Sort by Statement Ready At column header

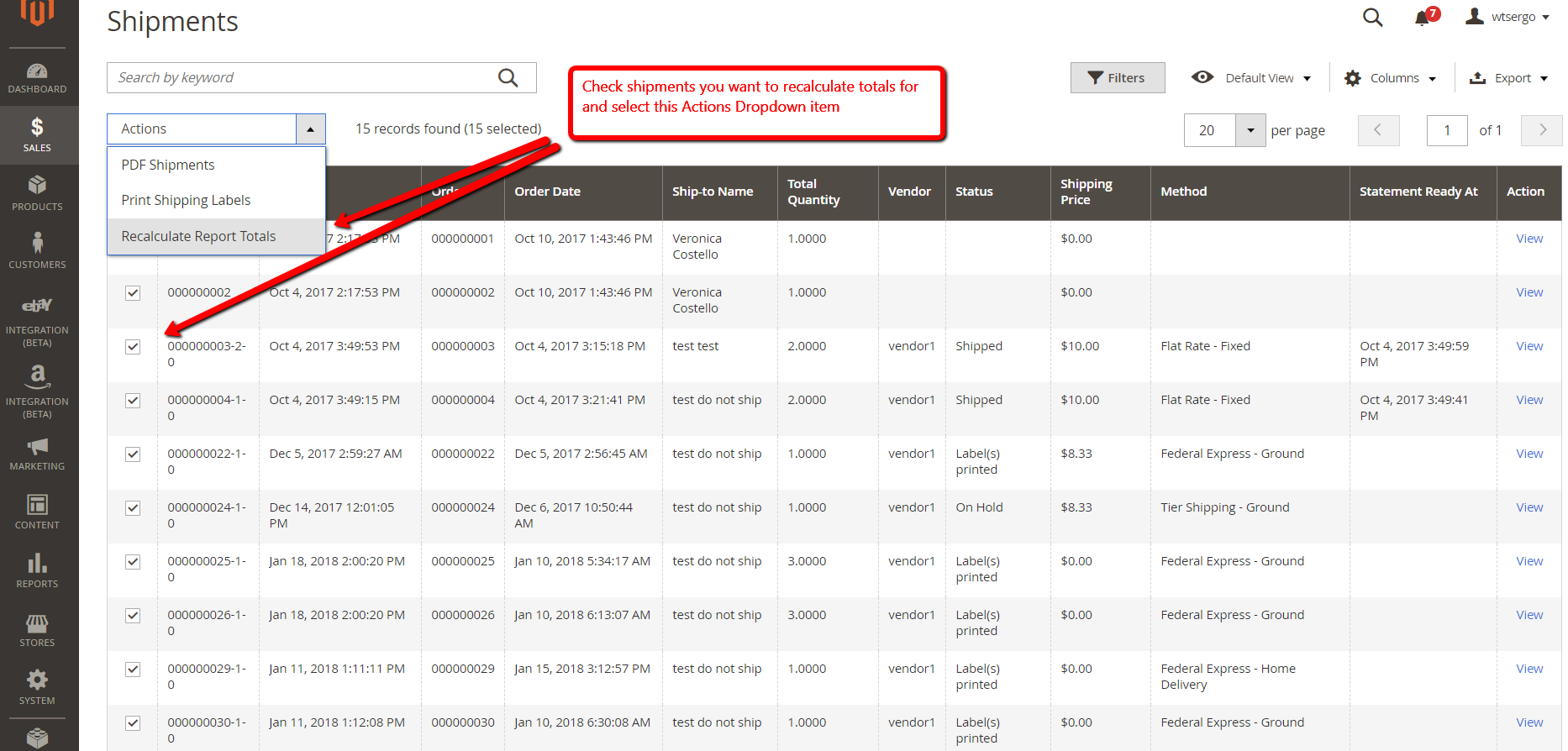point(1423,192)
